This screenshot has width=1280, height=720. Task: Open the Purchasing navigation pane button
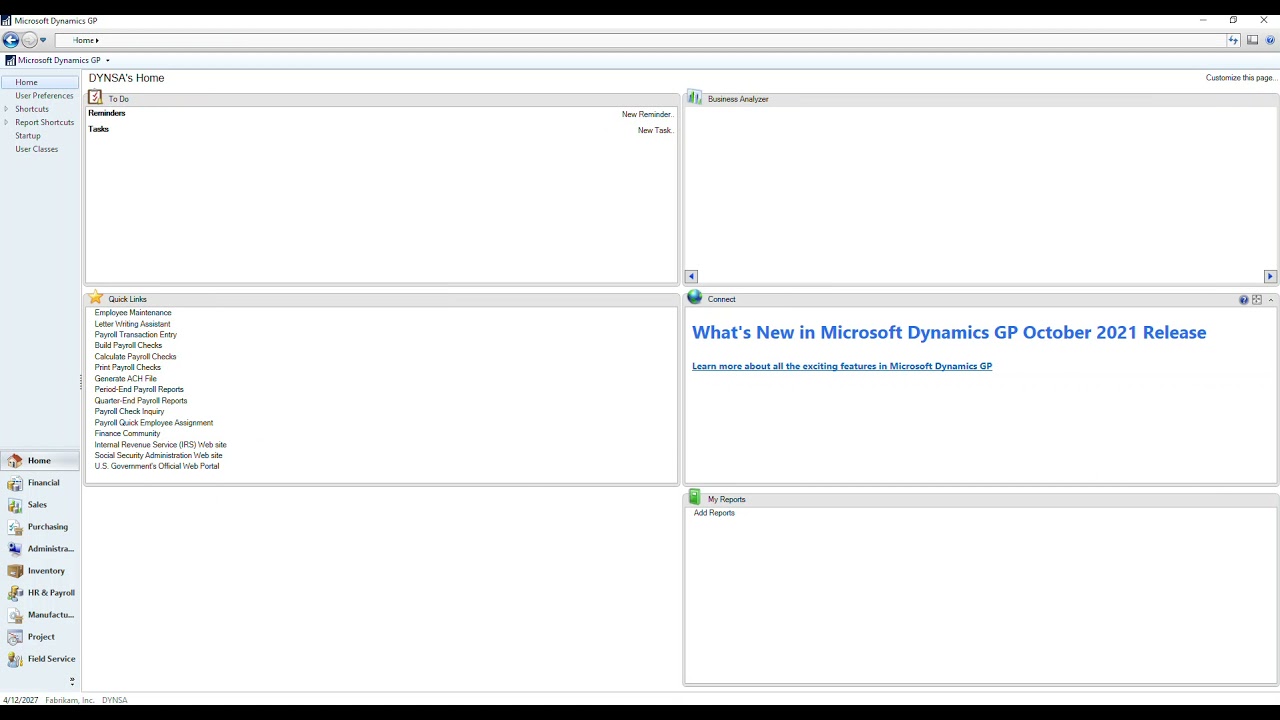pyautogui.click(x=40, y=527)
